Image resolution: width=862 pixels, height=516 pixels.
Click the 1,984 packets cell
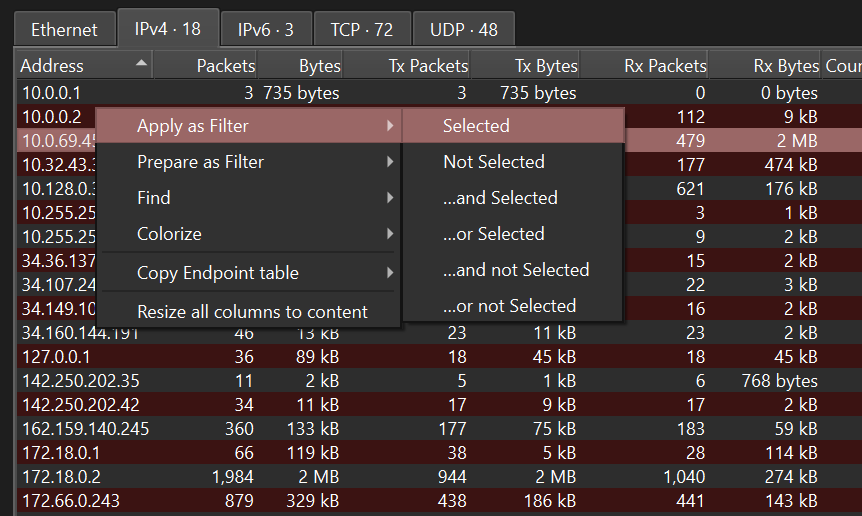click(x=233, y=477)
